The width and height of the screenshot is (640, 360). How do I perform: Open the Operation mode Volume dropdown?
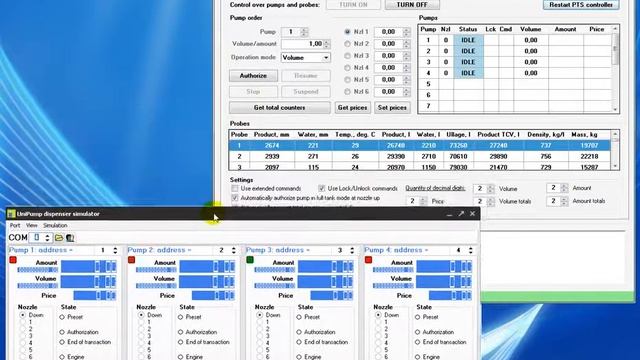click(x=306, y=58)
